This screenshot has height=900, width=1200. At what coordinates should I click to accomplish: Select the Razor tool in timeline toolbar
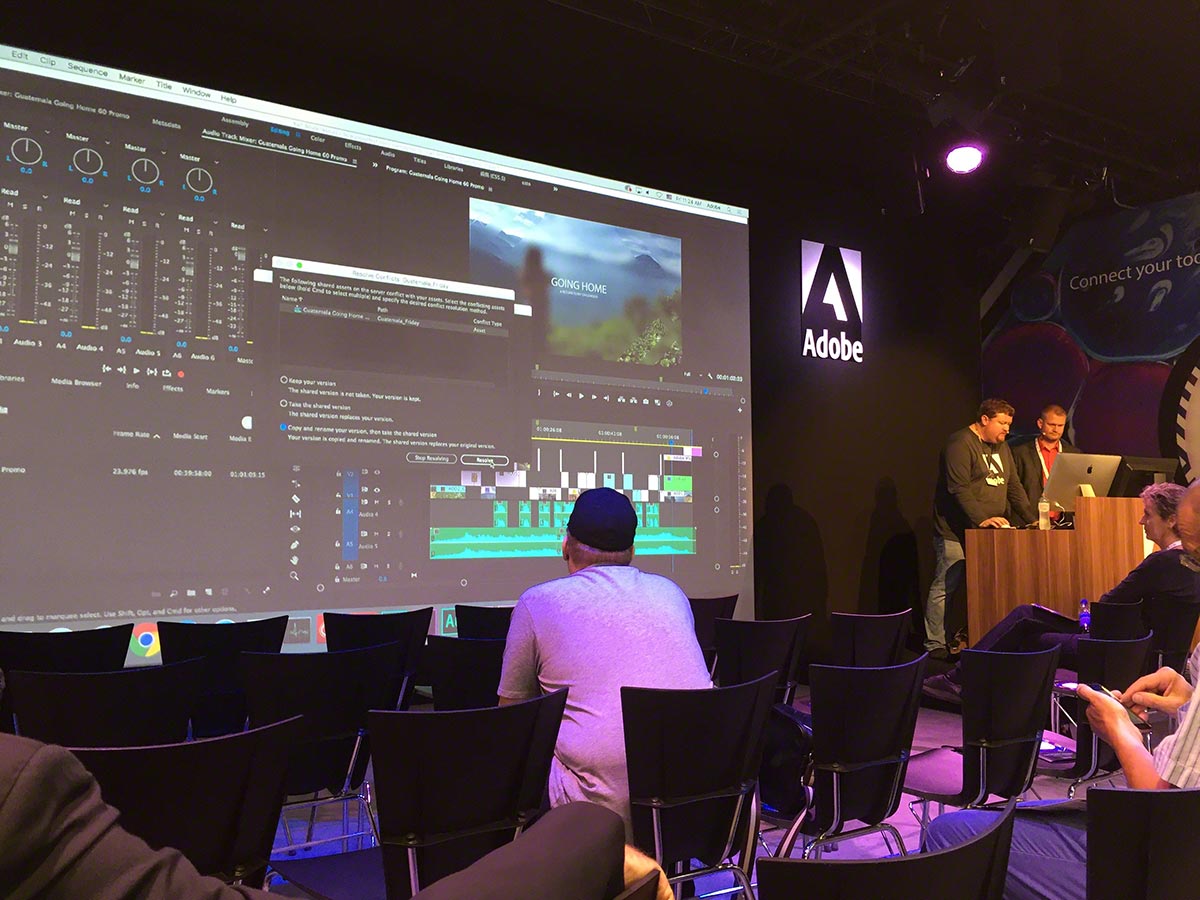[x=296, y=499]
